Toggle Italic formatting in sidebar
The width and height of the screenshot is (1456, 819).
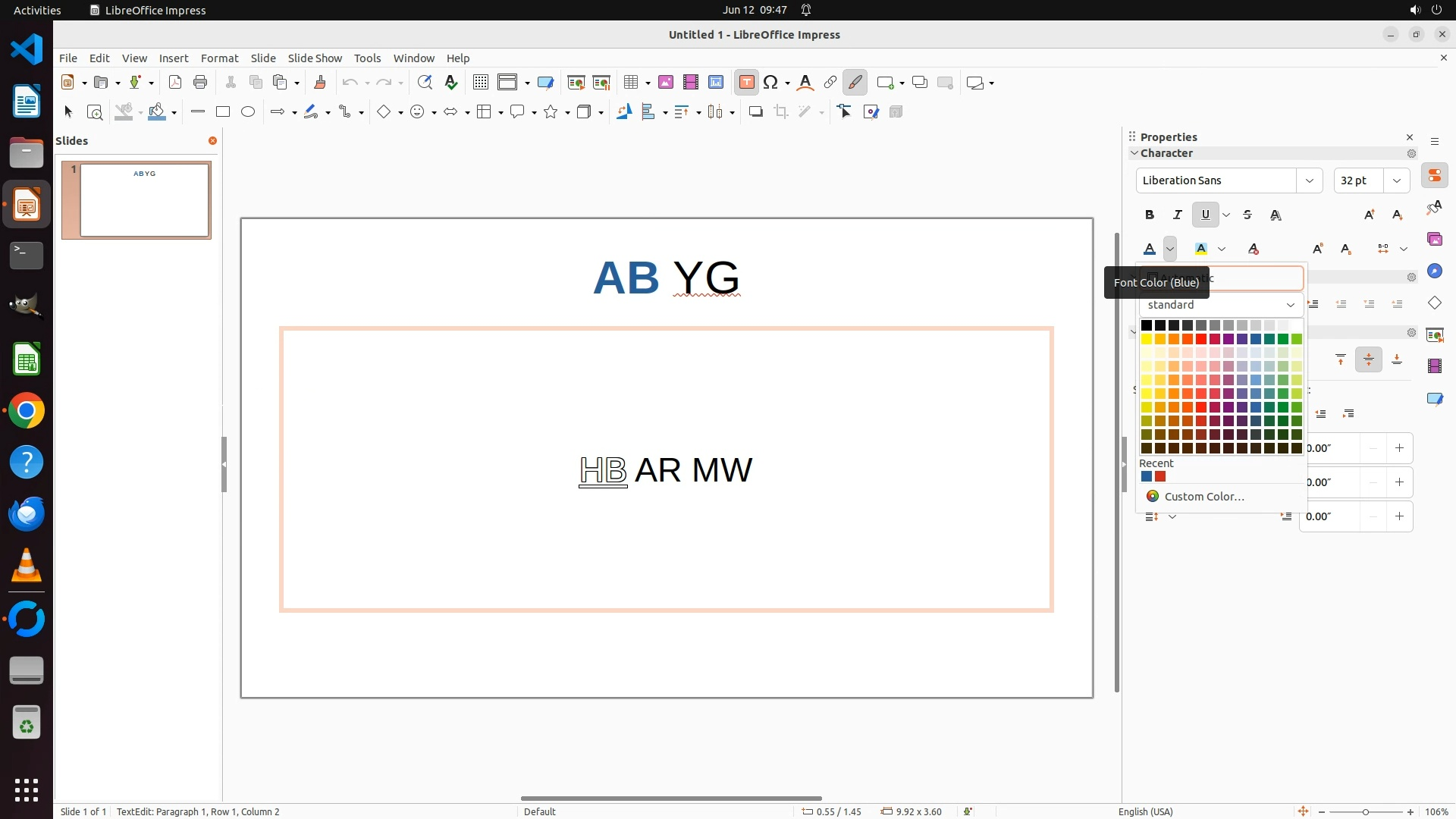[x=1177, y=215]
